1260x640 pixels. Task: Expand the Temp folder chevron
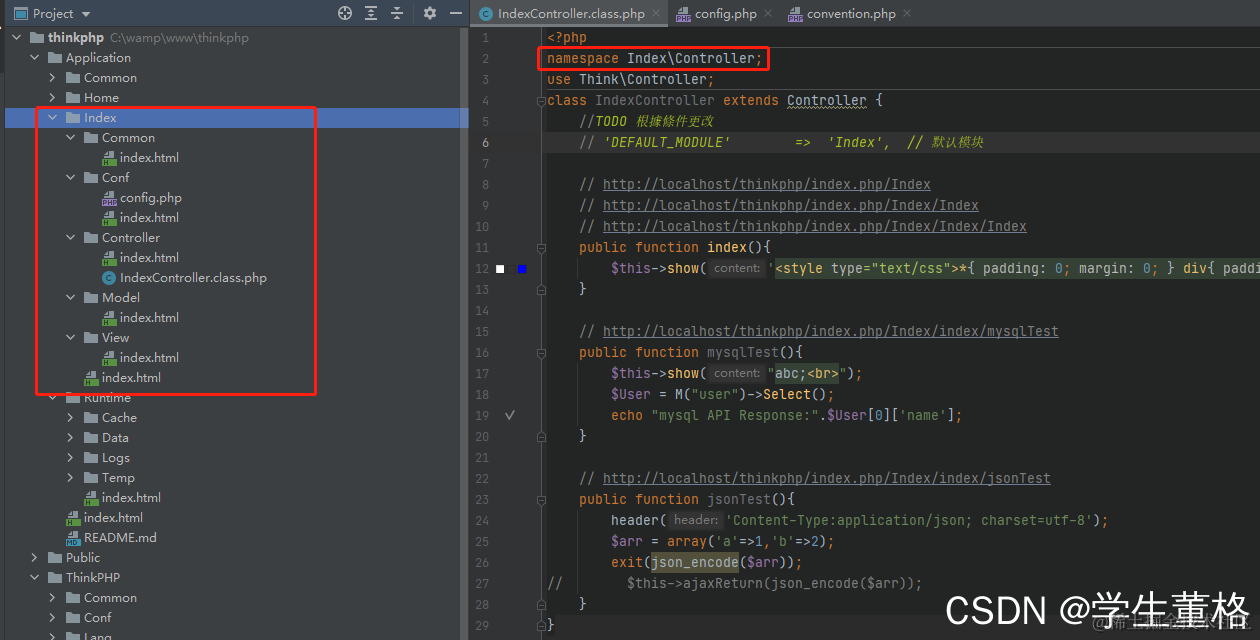point(71,478)
